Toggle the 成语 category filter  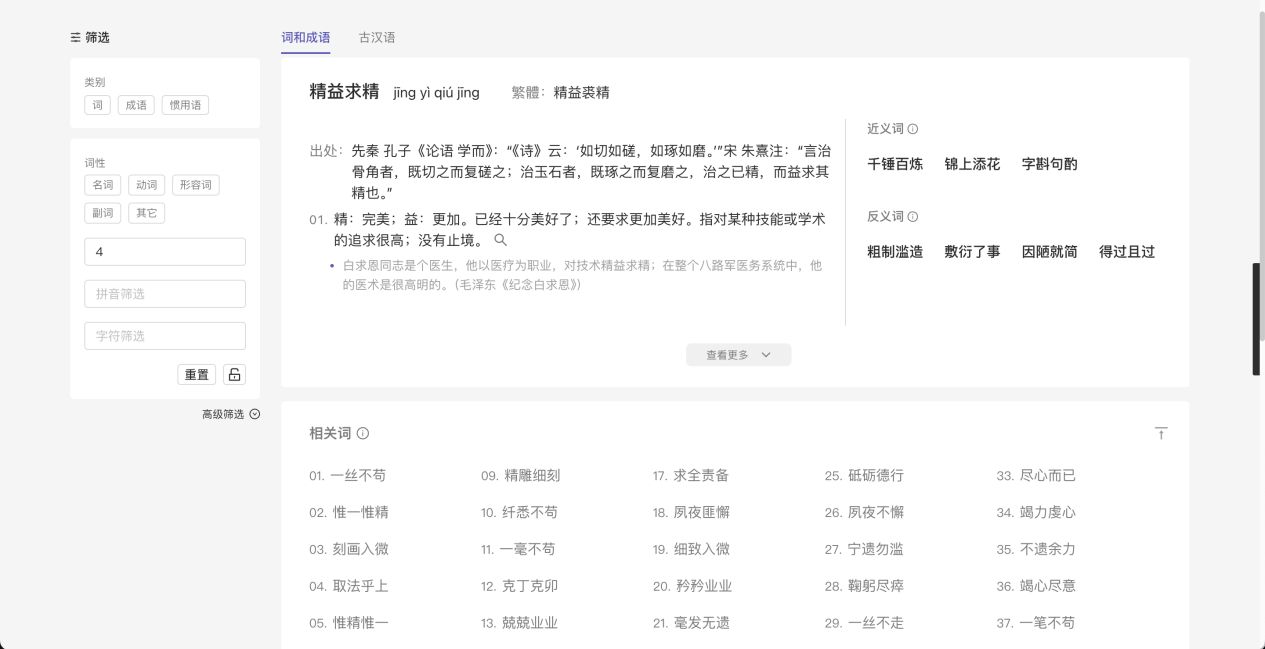136,105
